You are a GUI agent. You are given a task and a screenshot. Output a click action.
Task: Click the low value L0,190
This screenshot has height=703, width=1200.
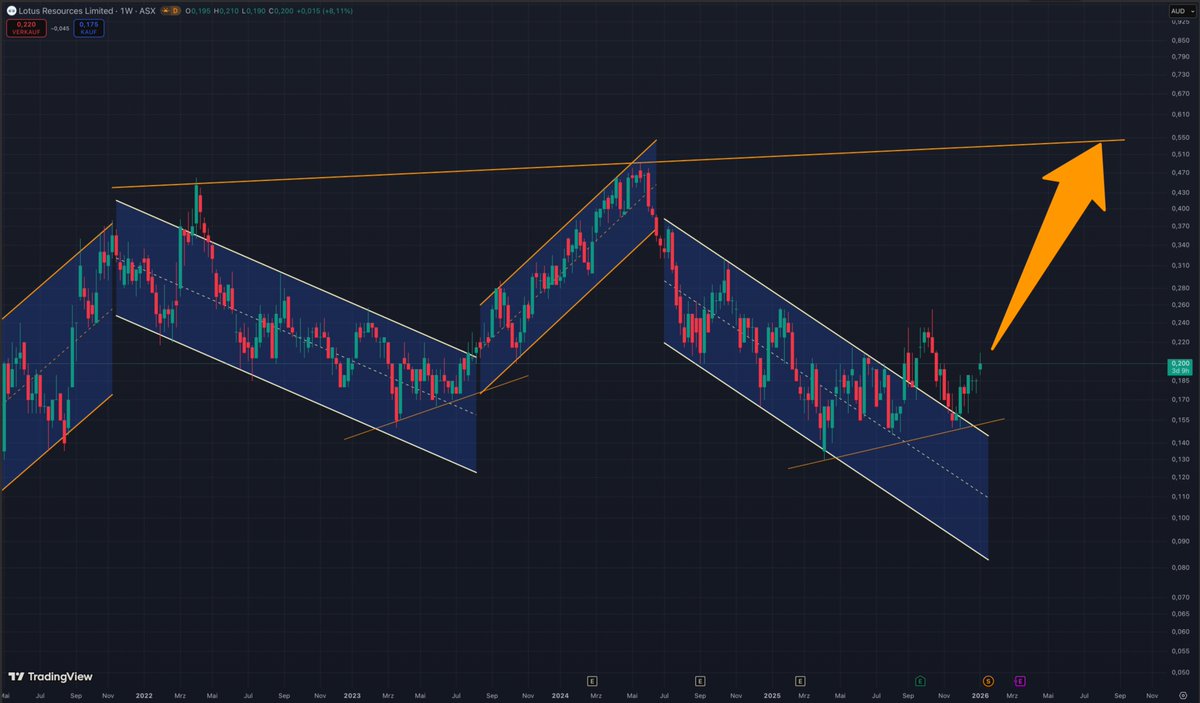click(x=254, y=11)
